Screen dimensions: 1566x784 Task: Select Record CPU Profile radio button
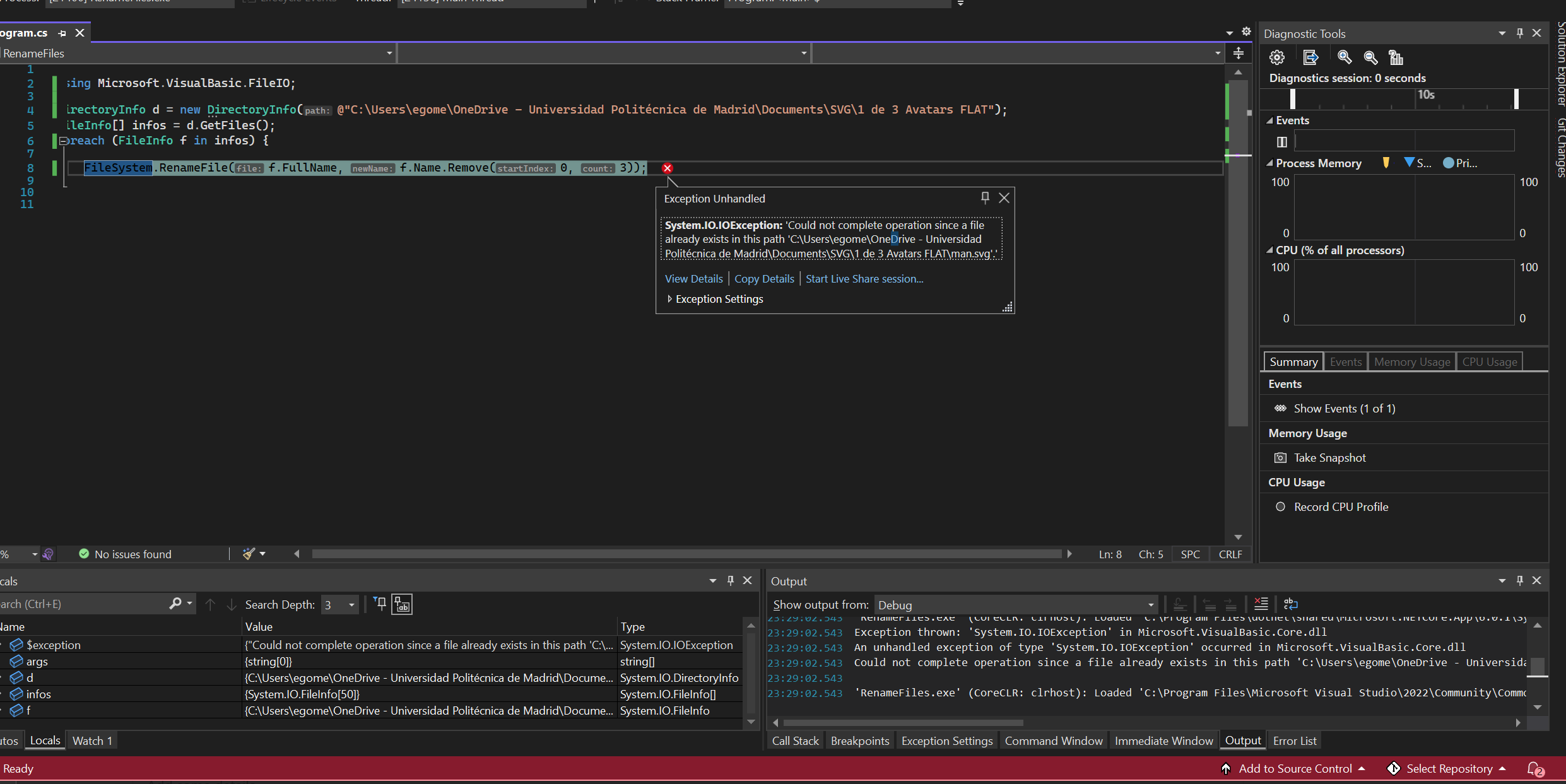click(x=1280, y=507)
